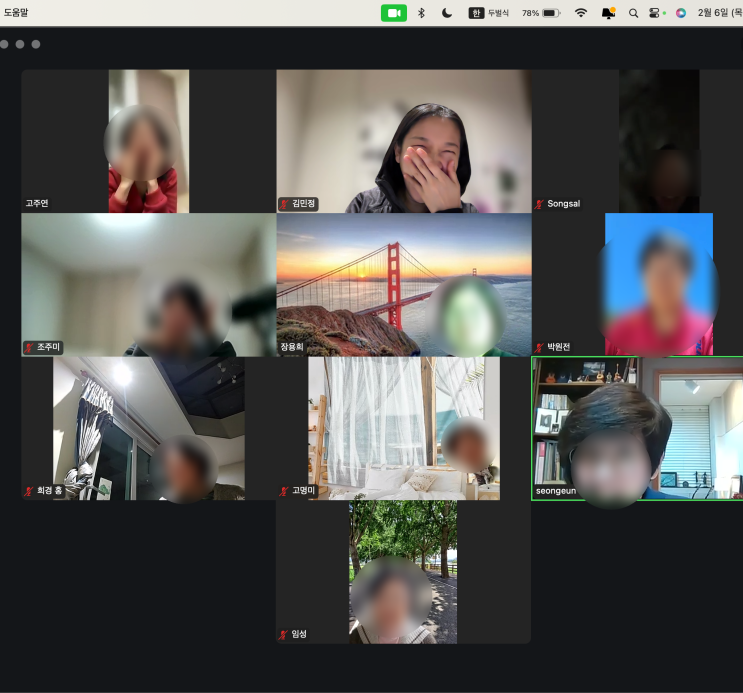Open Spotlight search magnifier icon

633,13
